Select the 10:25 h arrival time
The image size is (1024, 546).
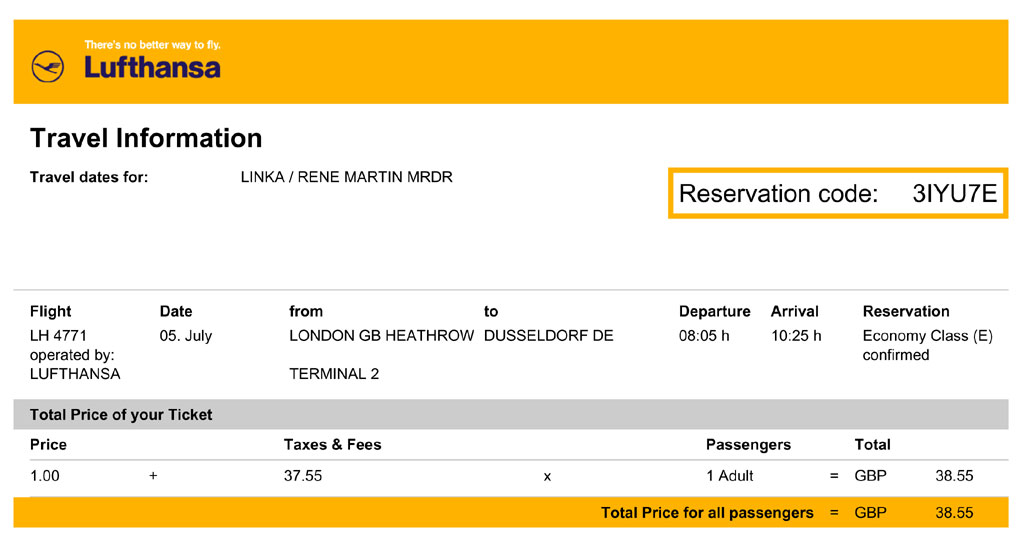pyautogui.click(x=796, y=336)
